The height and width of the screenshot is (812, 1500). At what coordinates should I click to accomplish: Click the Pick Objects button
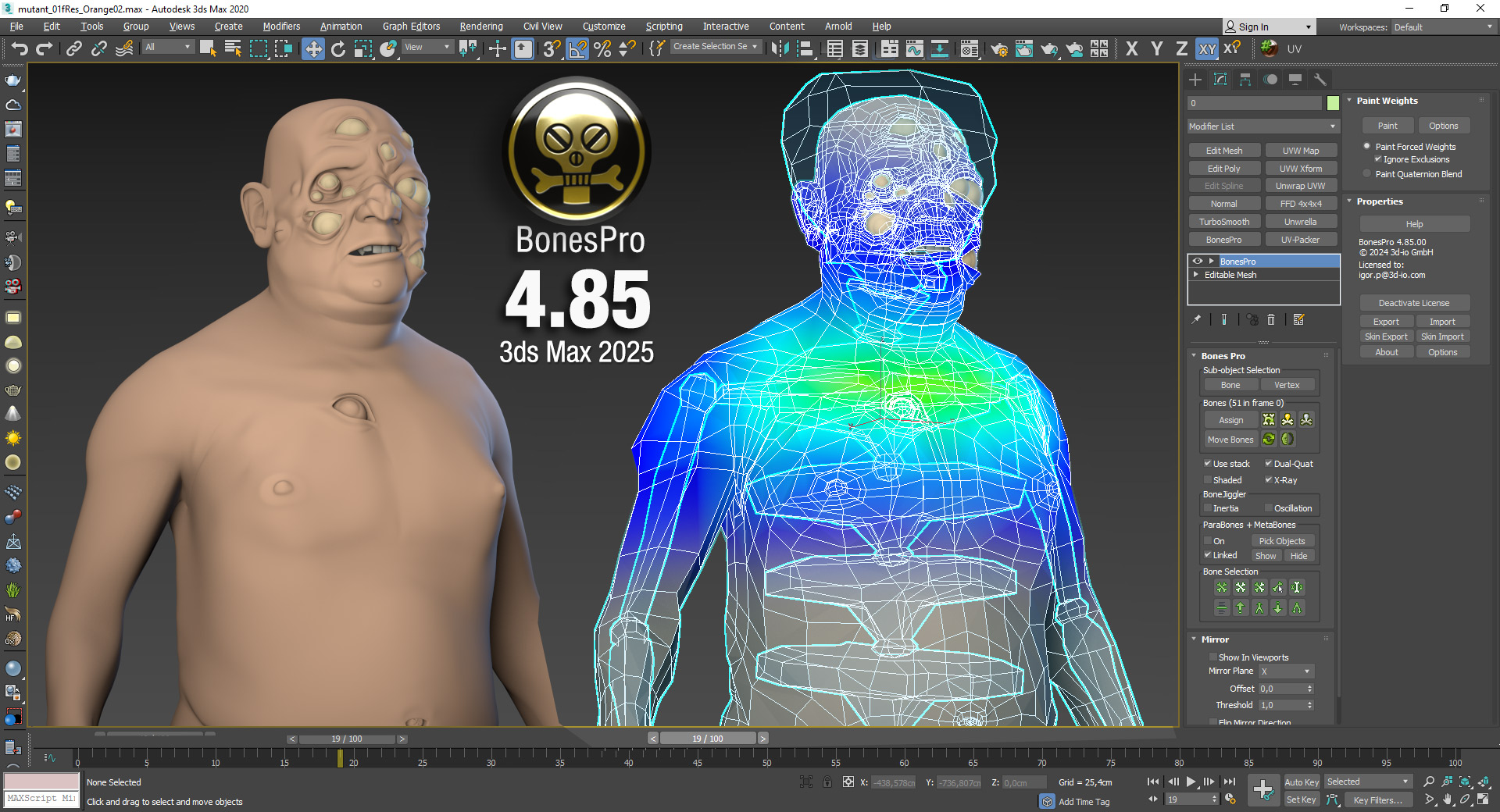click(1282, 541)
